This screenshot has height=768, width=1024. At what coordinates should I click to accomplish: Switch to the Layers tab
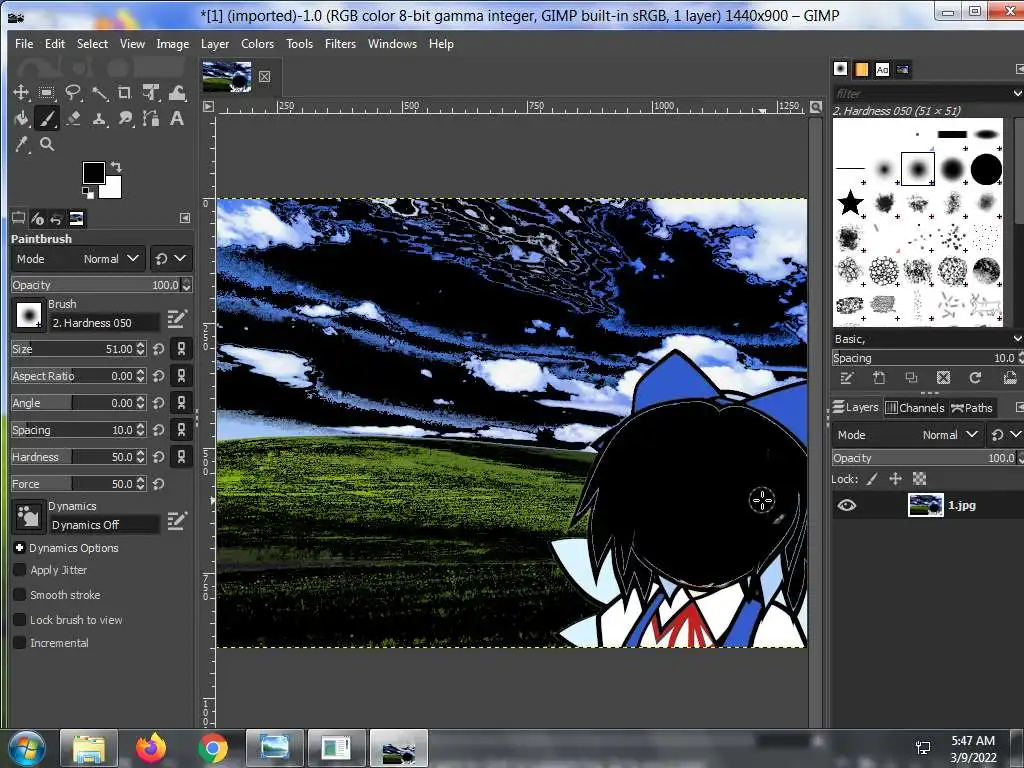pyautogui.click(x=856, y=408)
